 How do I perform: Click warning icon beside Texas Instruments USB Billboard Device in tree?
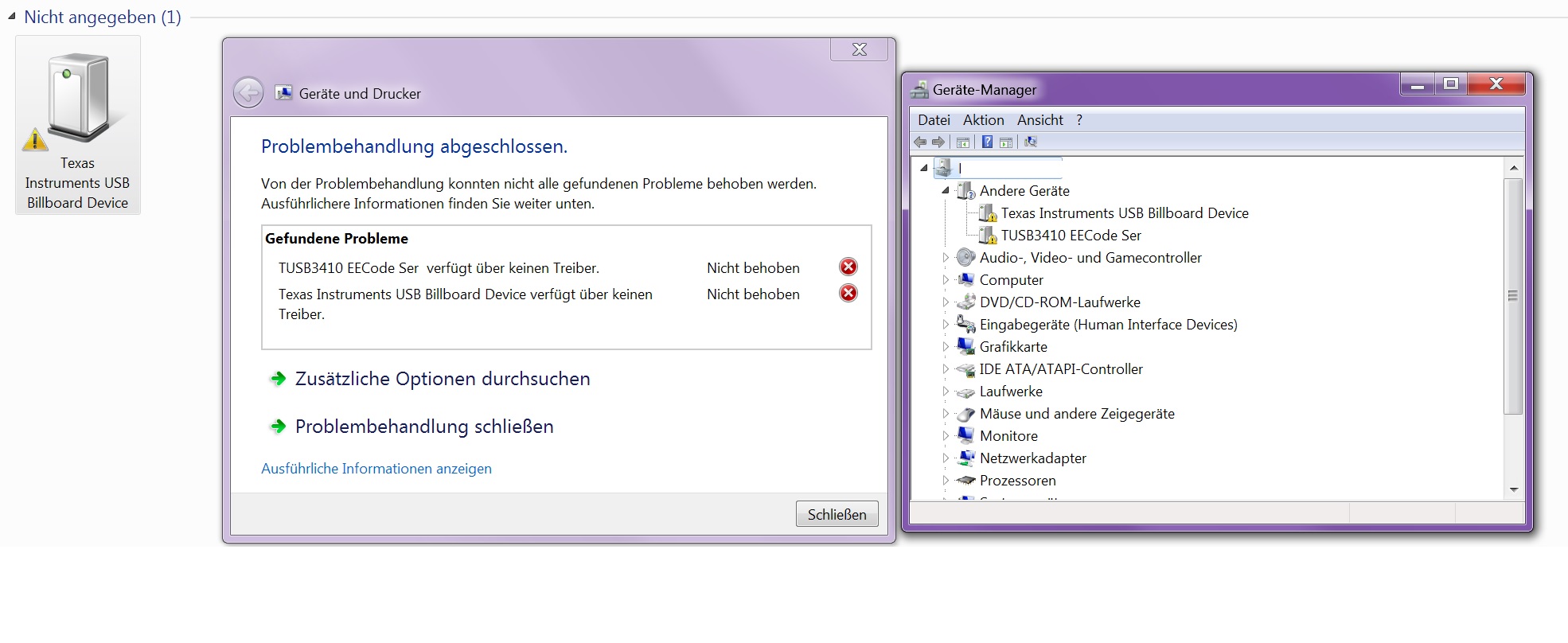tap(988, 213)
